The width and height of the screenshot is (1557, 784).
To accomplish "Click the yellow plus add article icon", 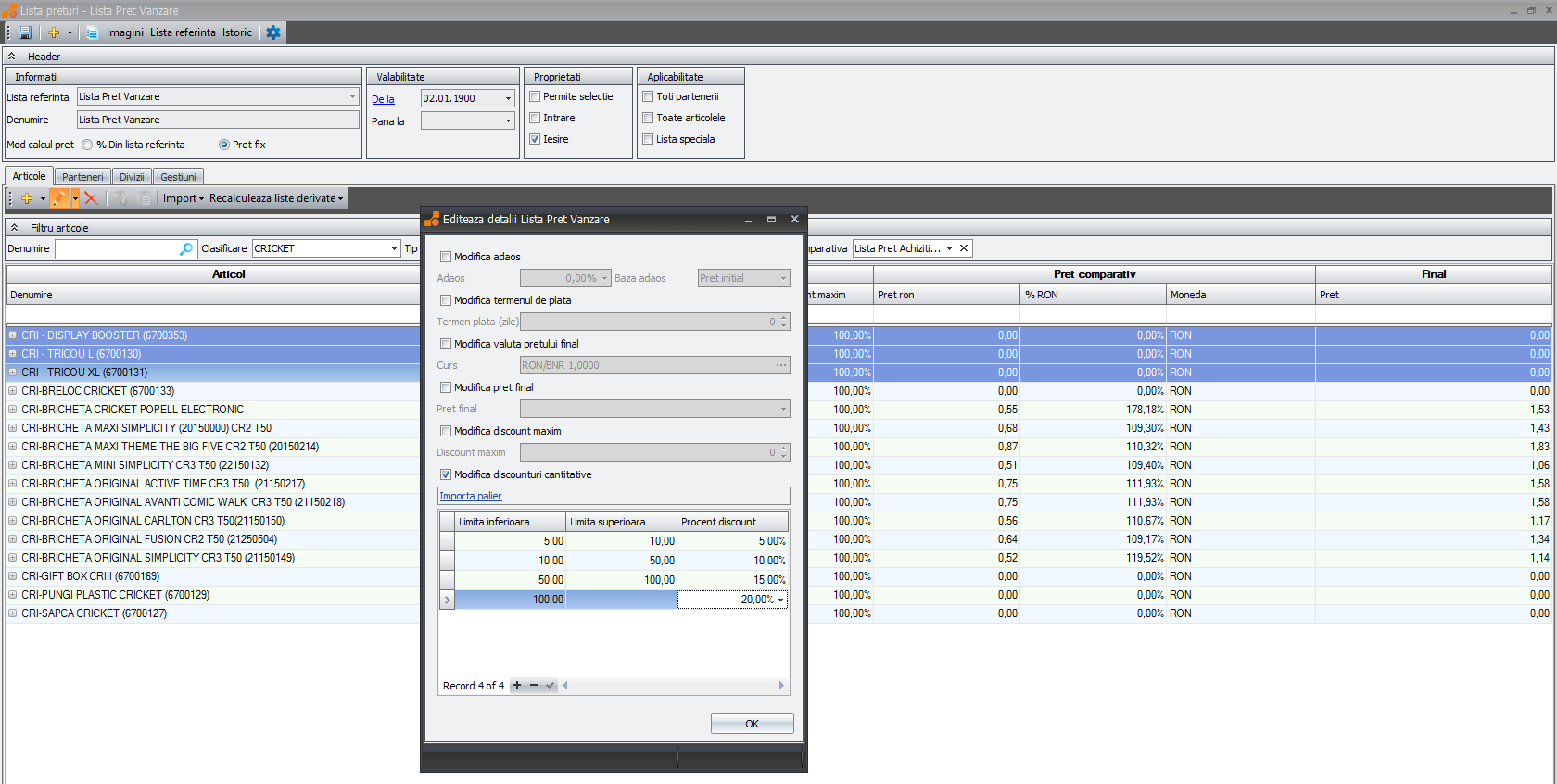I will click(27, 198).
